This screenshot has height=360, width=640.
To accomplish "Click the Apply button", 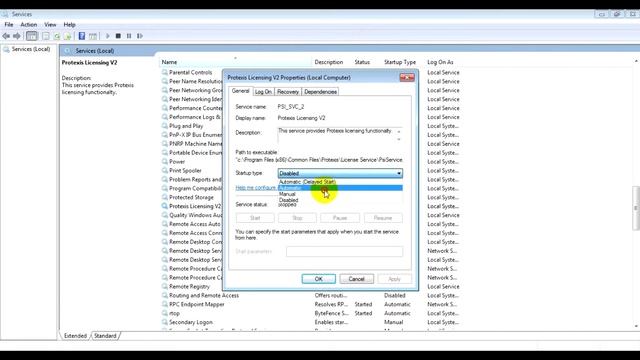I will (x=394, y=279).
